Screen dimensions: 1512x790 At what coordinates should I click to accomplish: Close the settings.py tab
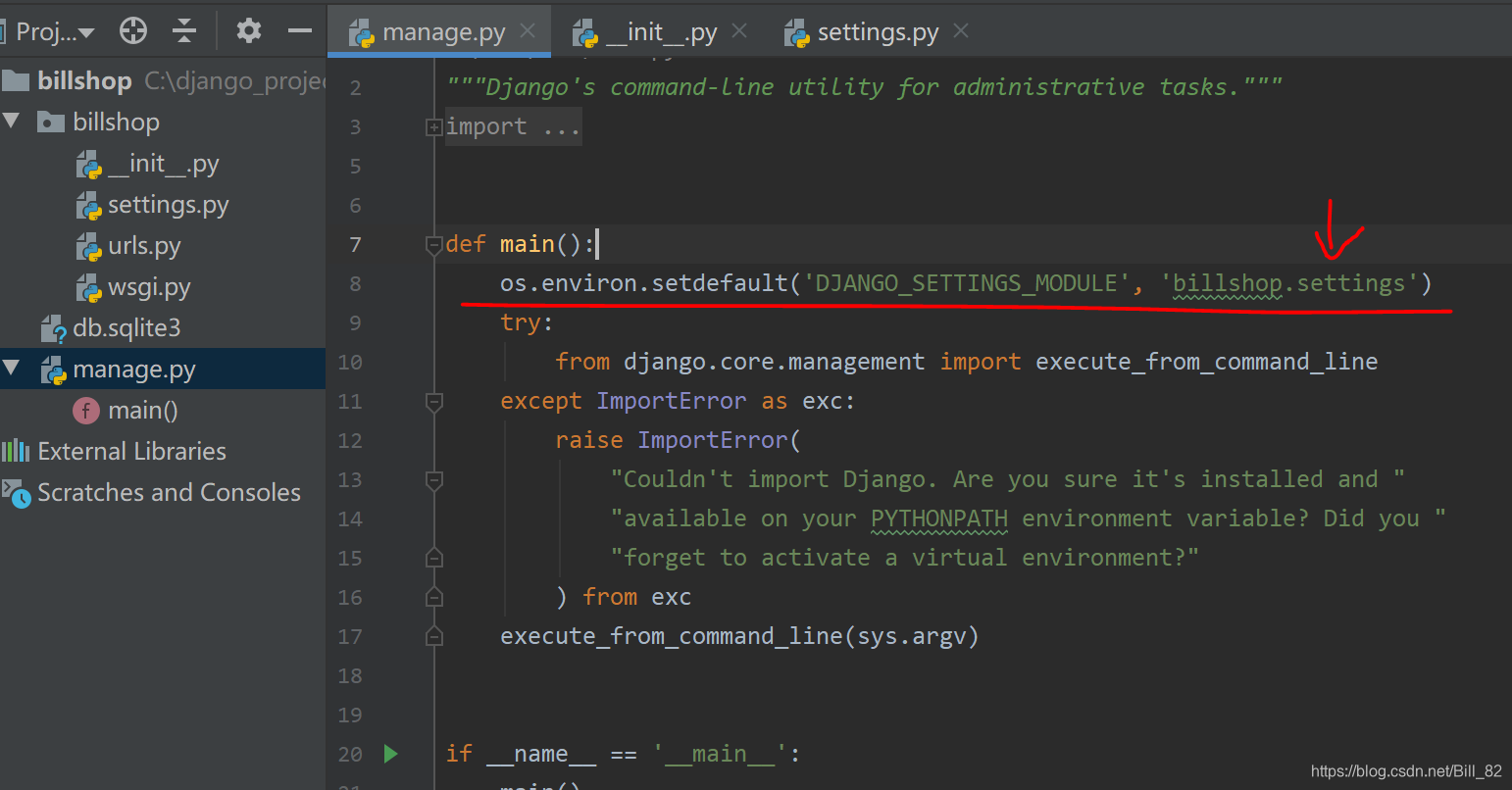click(961, 31)
